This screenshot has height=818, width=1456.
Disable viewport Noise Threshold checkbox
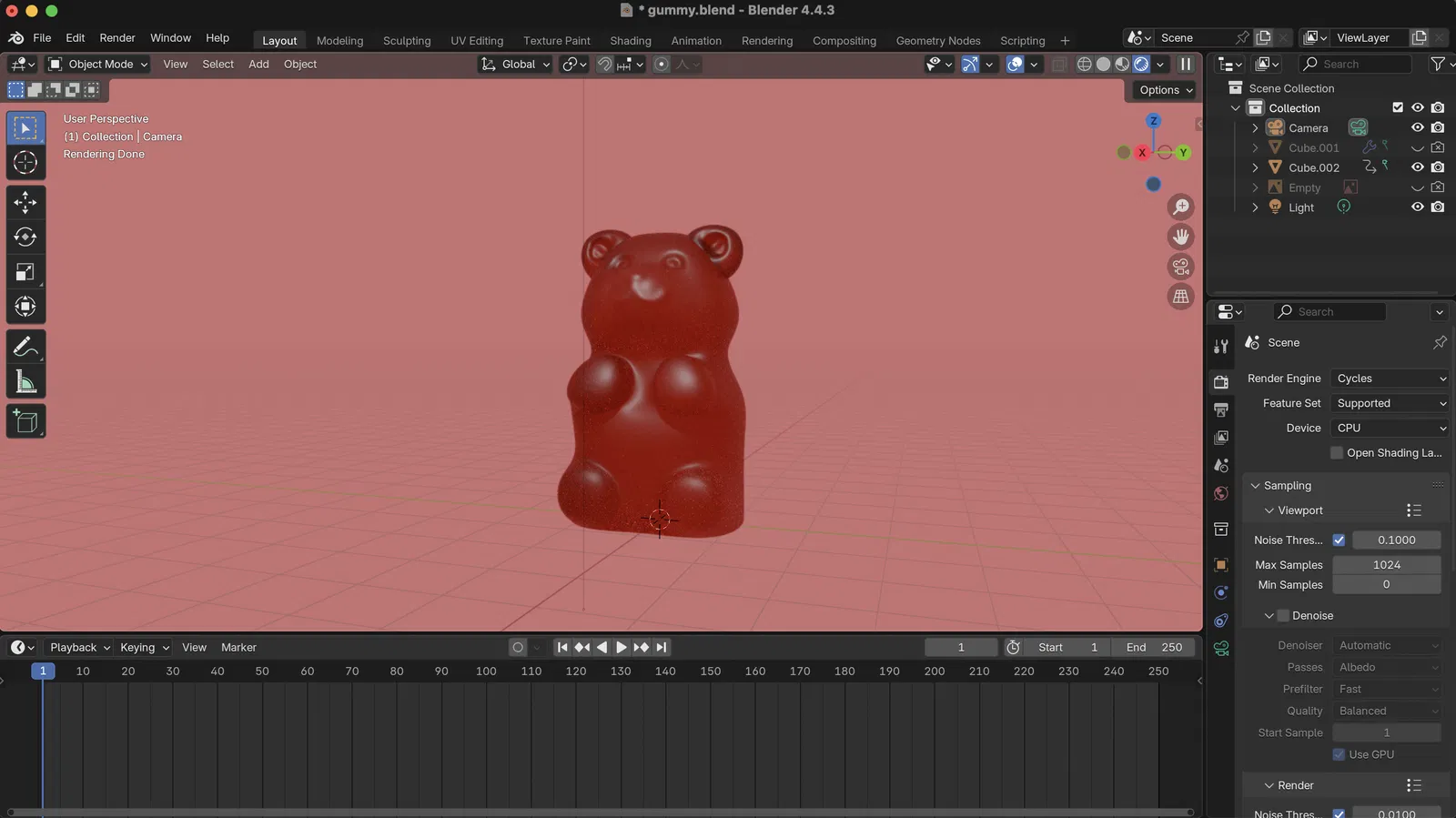1339,540
